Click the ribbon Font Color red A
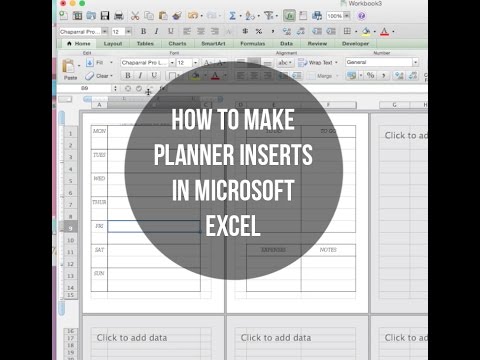480x360 pixels. click(x=215, y=76)
